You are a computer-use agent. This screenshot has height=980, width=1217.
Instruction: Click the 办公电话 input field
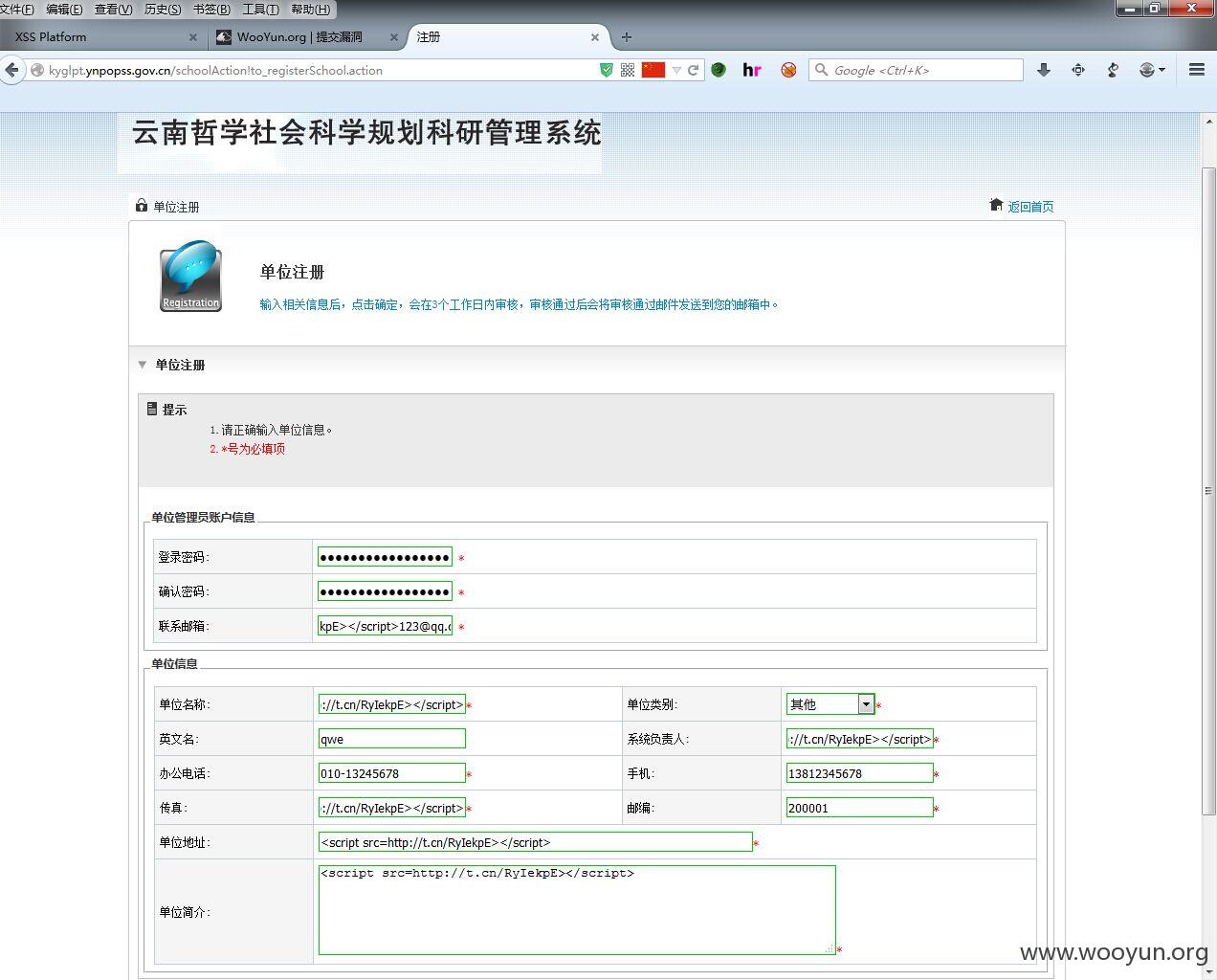tap(392, 773)
